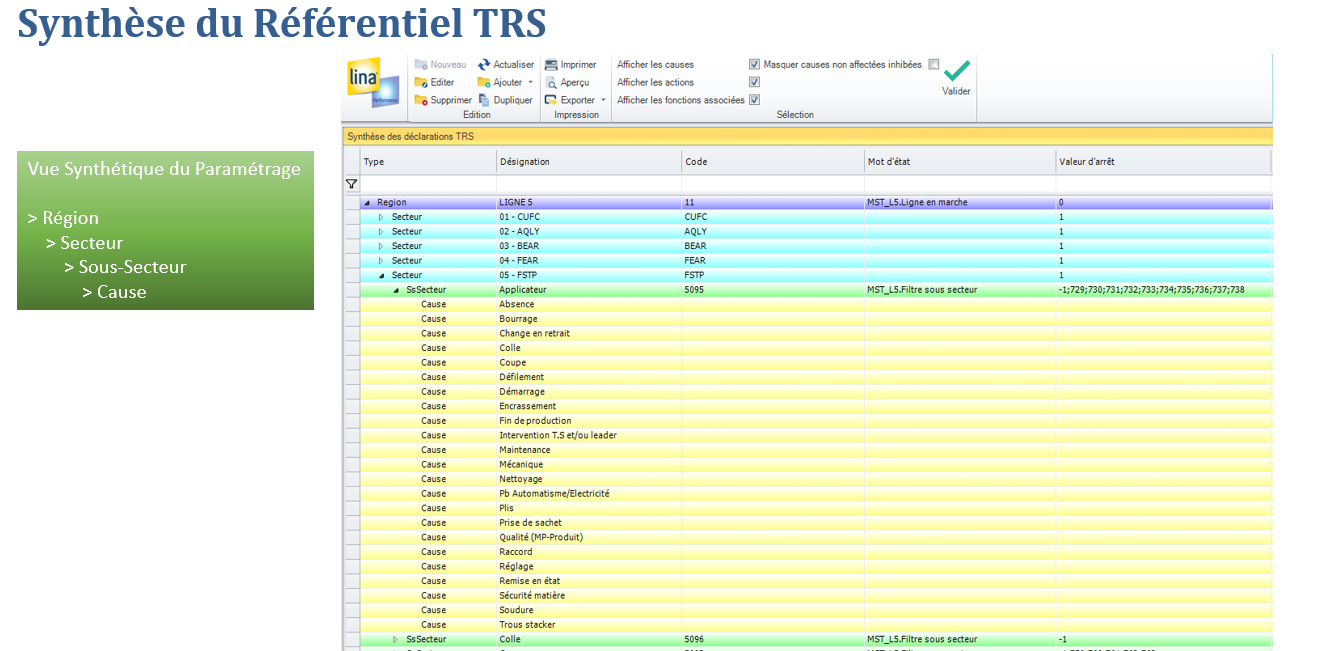Viewport: 1328px width, 651px height.
Task: Click the Nouveau toolbar icon
Action: tap(421, 65)
